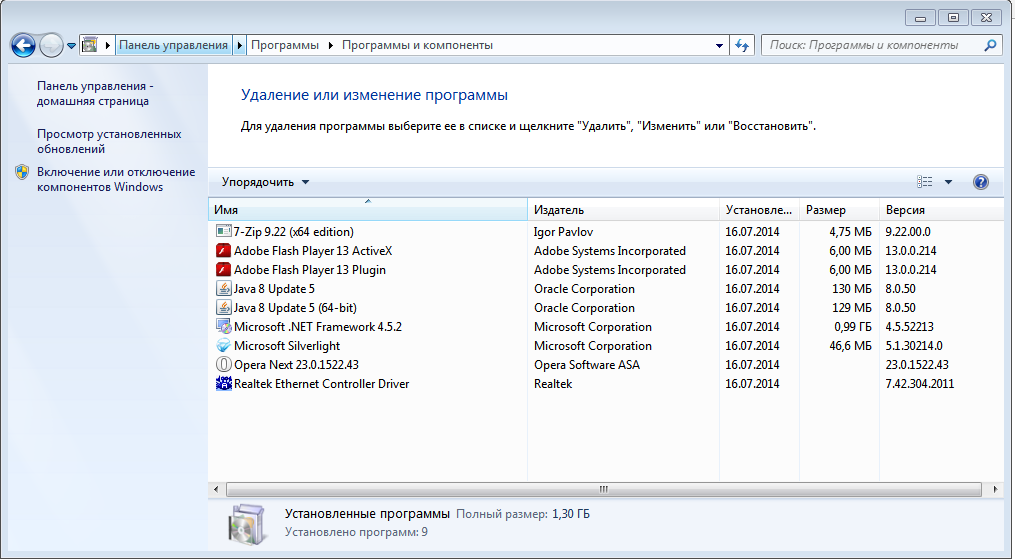This screenshot has width=1015, height=559.
Task: Close the programs window
Action: (x=987, y=18)
